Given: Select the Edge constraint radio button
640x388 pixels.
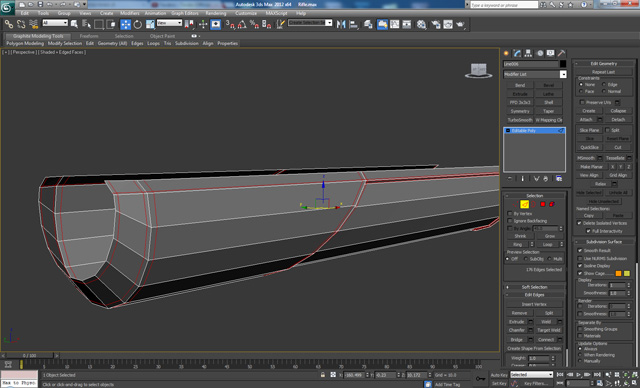Looking at the screenshot, I should (604, 84).
